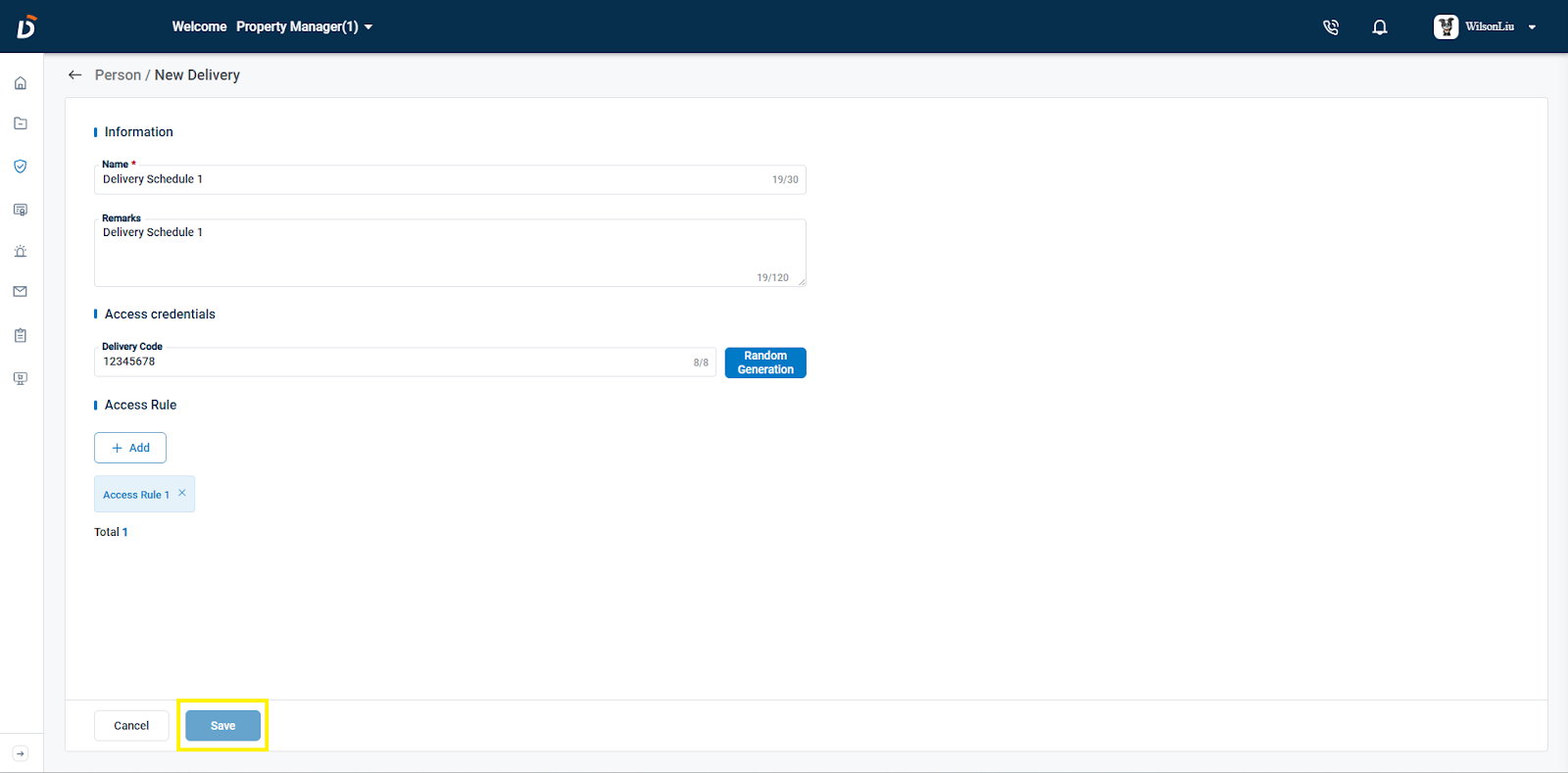Expand the WilsonLiu account menu
1568x773 pixels.
[x=1486, y=26]
